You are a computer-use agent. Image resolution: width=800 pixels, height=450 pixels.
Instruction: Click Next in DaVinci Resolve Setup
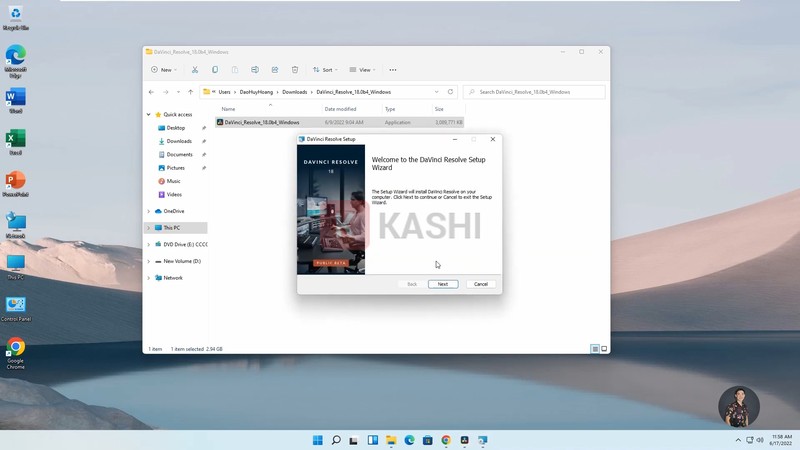(442, 284)
